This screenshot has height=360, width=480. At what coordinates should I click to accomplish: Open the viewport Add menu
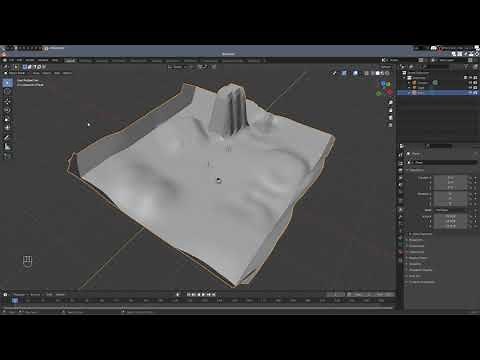click(x=57, y=73)
